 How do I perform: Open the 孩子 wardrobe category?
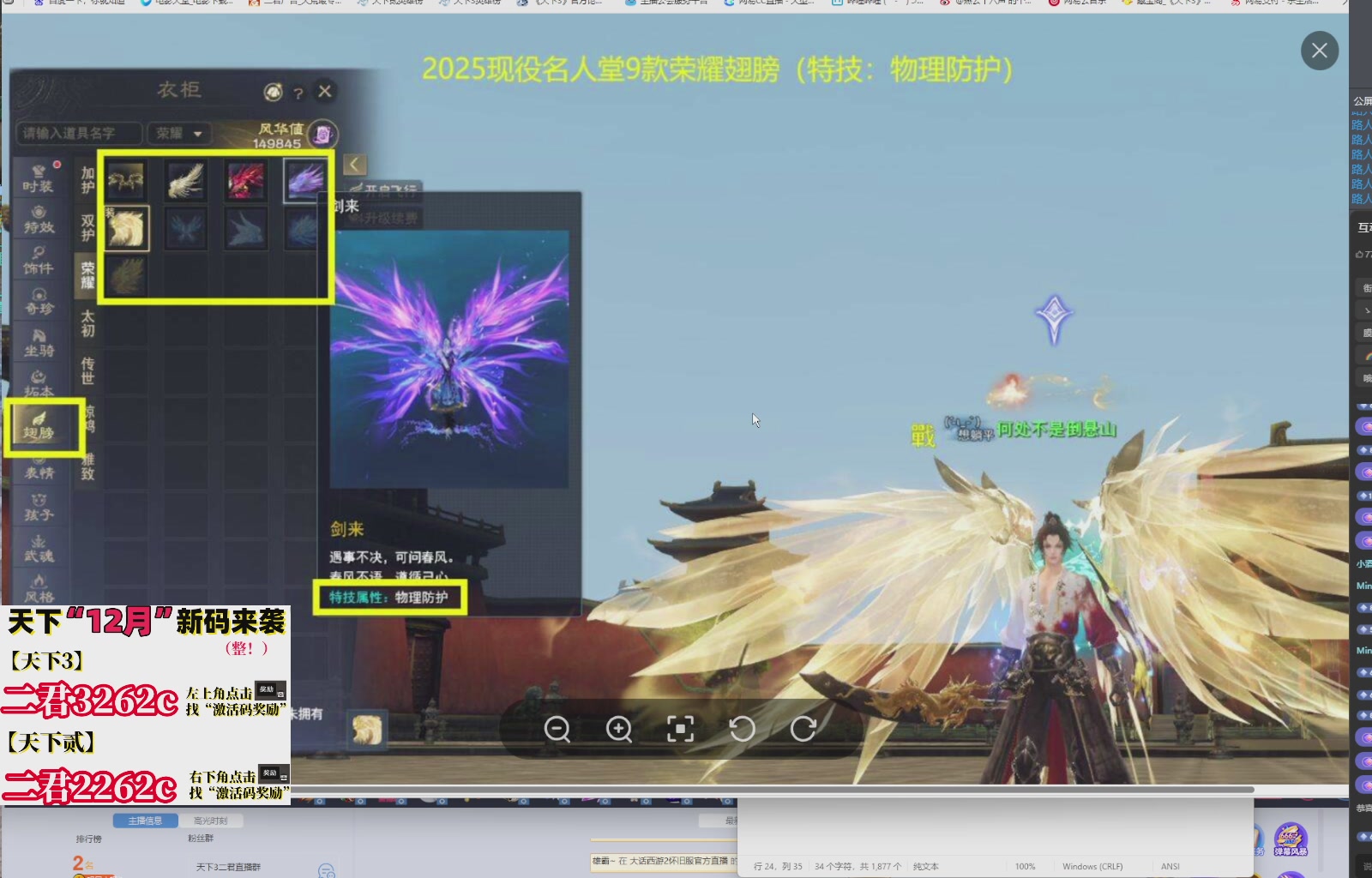pyautogui.click(x=38, y=507)
